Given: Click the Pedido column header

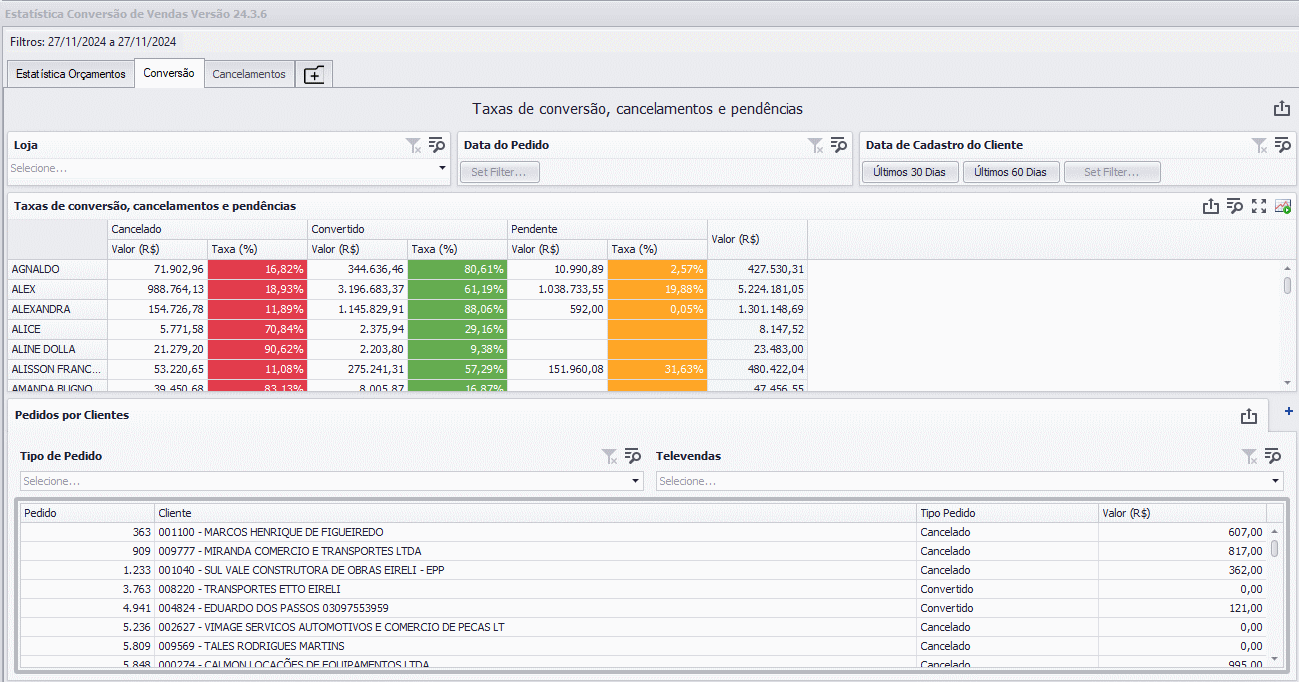Looking at the screenshot, I should pyautogui.click(x=87, y=513).
